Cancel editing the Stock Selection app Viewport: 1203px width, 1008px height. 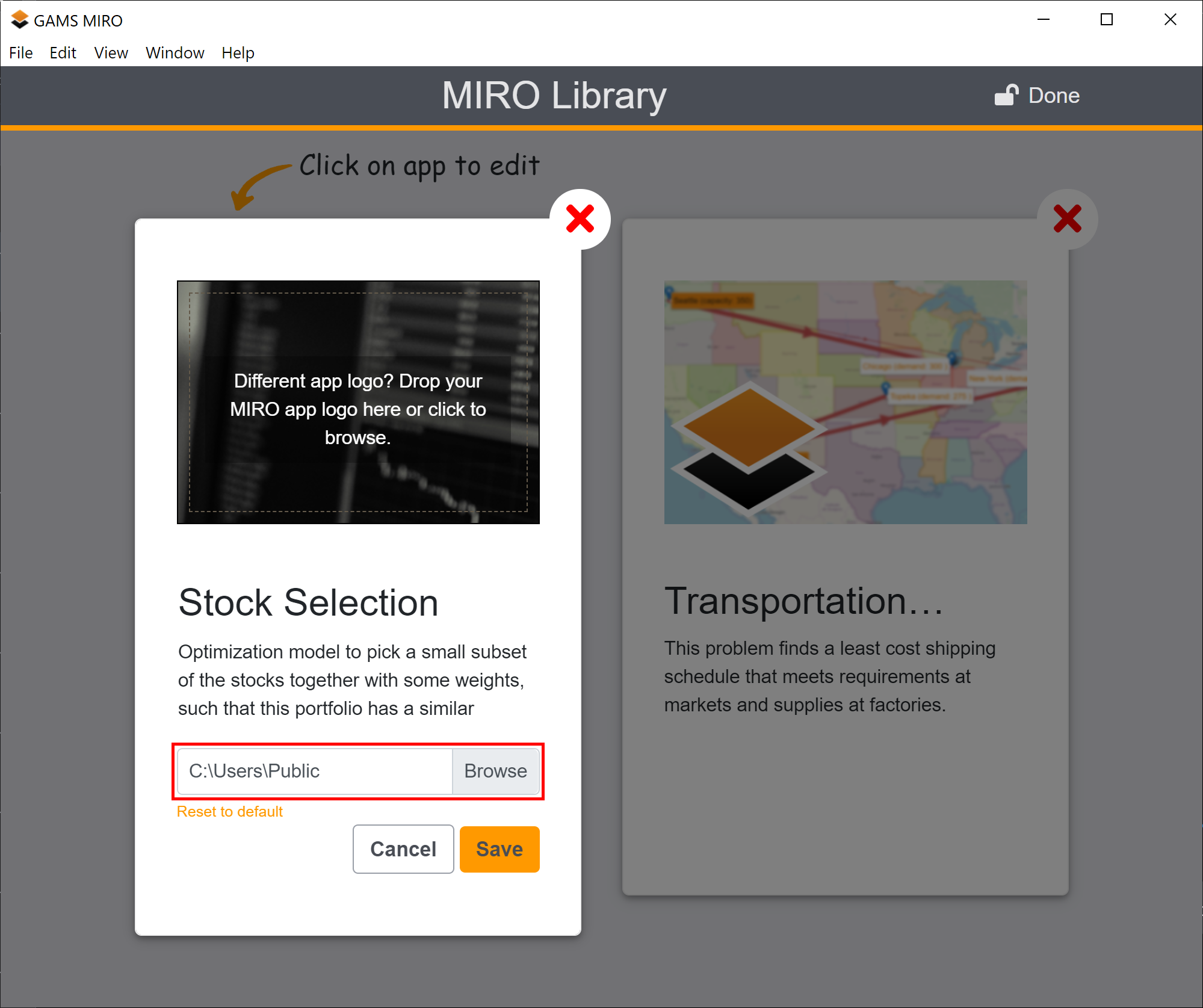pyautogui.click(x=403, y=849)
